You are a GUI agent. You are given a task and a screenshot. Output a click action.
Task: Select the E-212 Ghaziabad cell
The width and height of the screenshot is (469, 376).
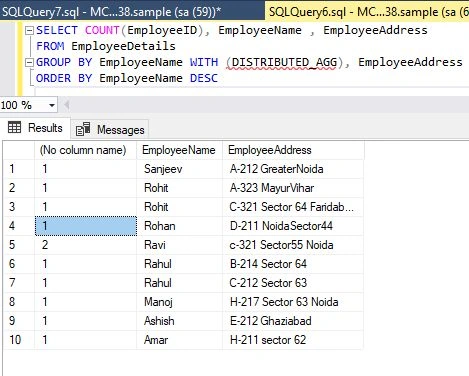click(293, 321)
